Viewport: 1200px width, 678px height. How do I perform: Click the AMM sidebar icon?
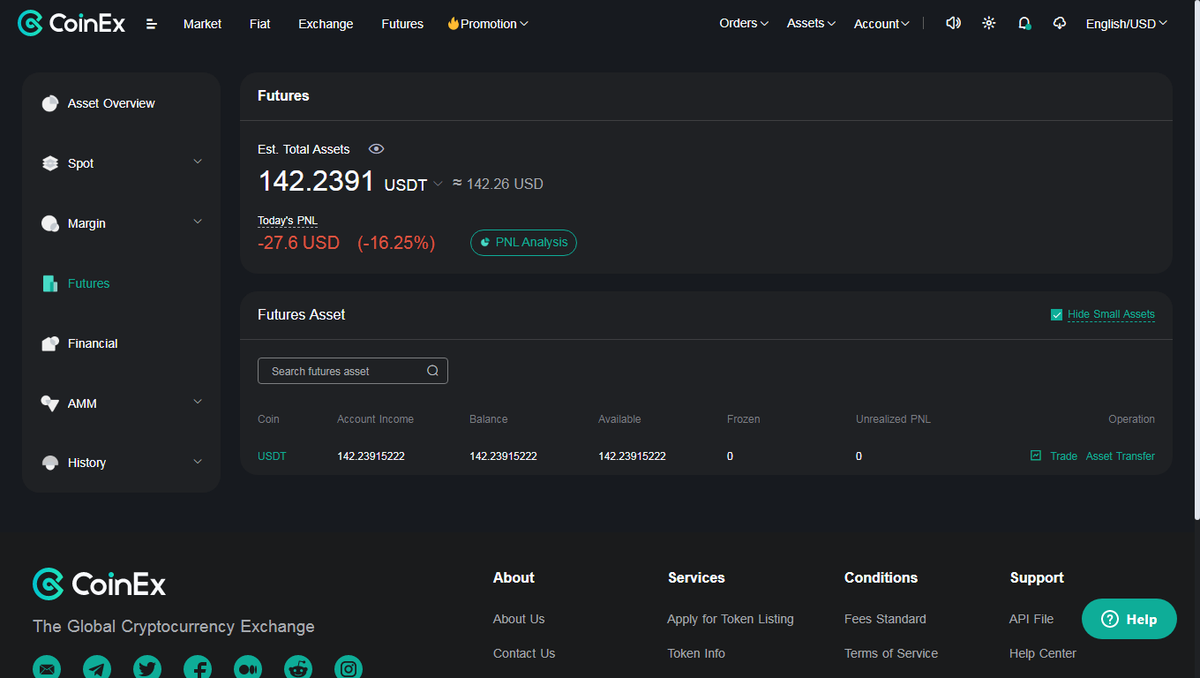50,403
